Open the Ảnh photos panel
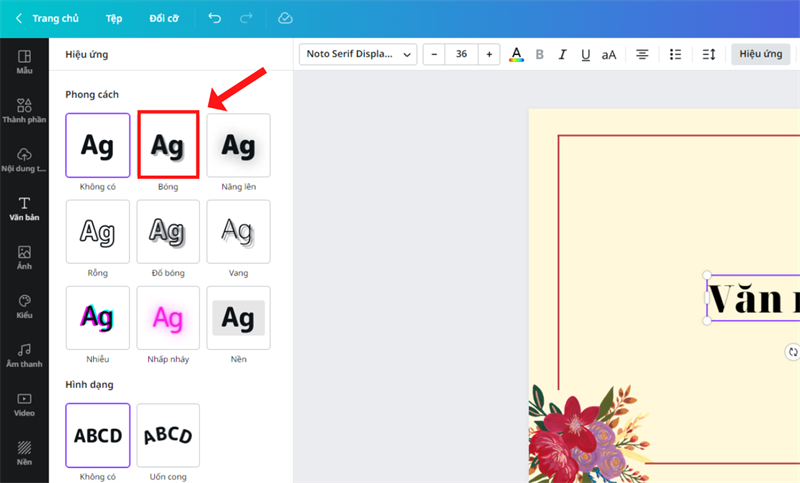The height and width of the screenshot is (483, 800). (24, 258)
